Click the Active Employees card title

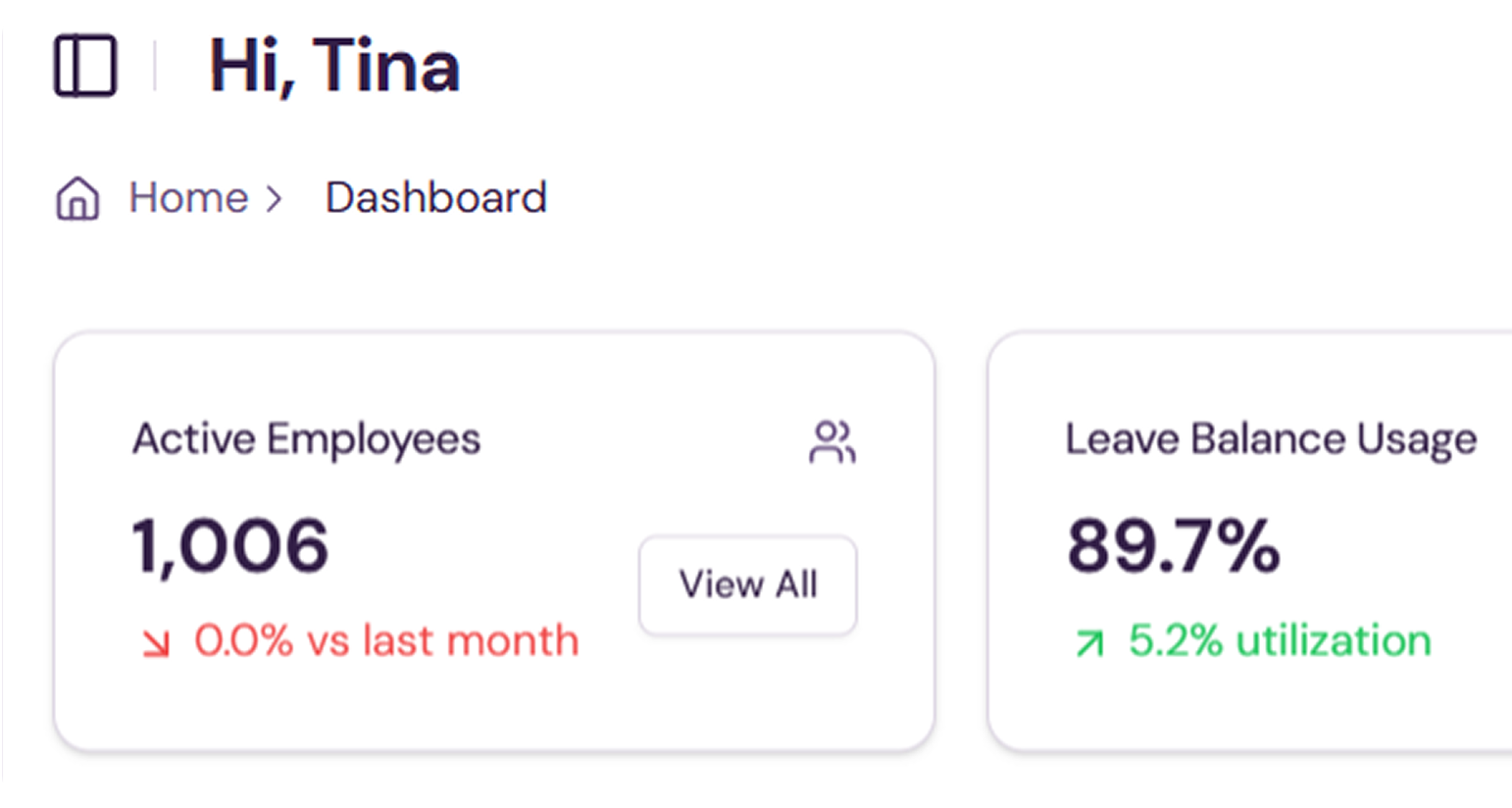point(306,439)
